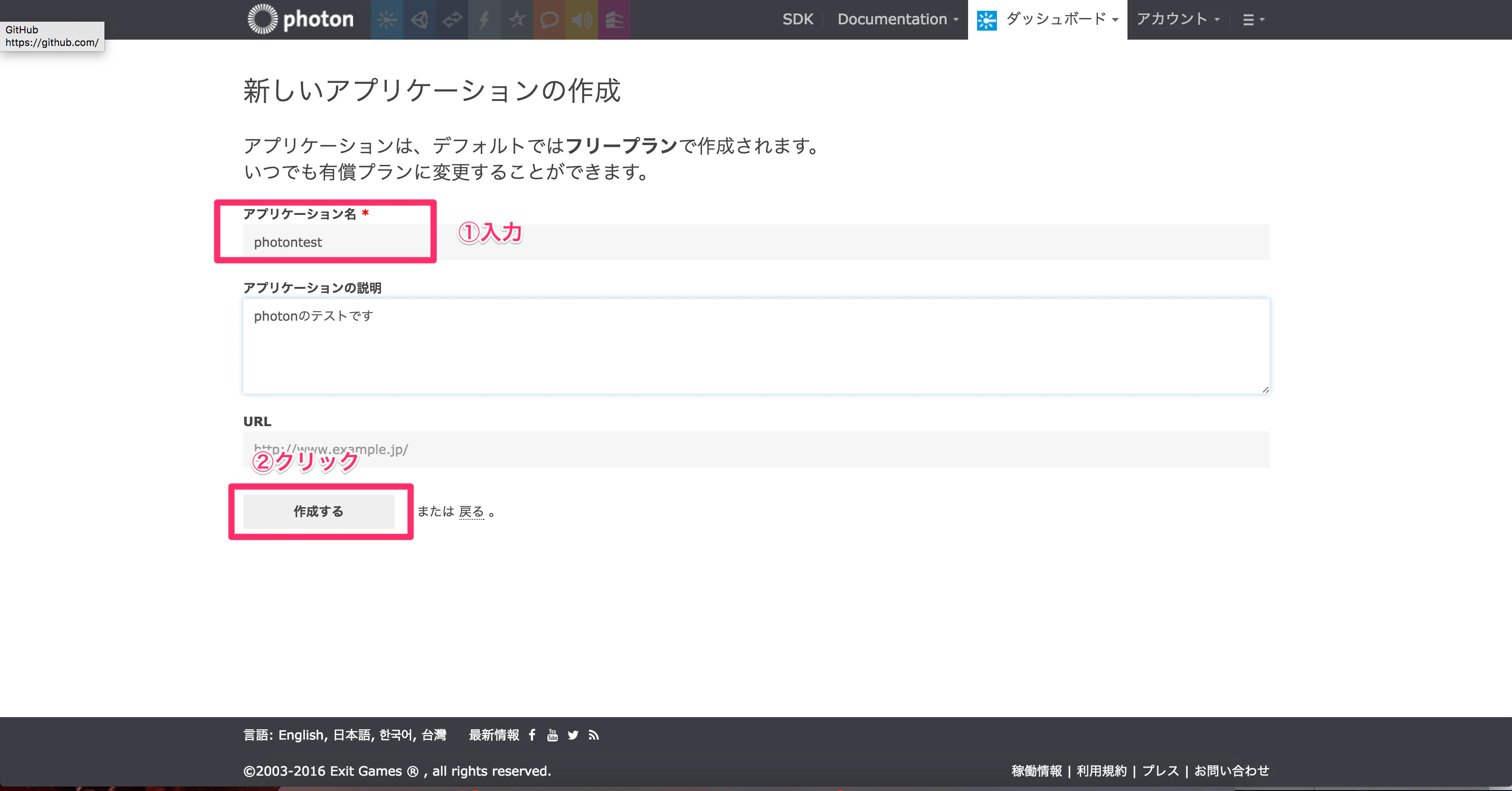1512x791 pixels.
Task: Select the lightning bolt product icon
Action: coord(484,20)
